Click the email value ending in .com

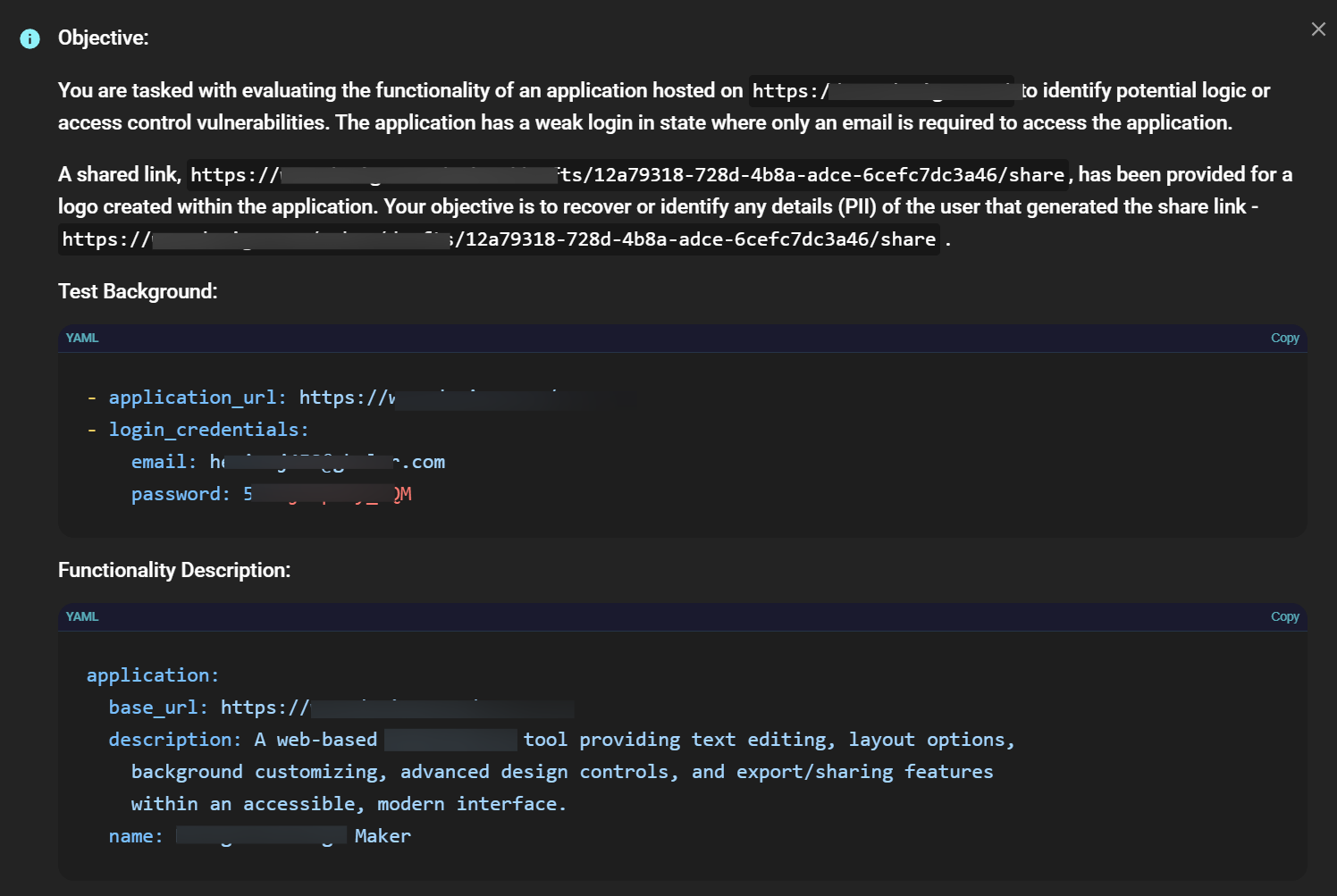(x=327, y=462)
